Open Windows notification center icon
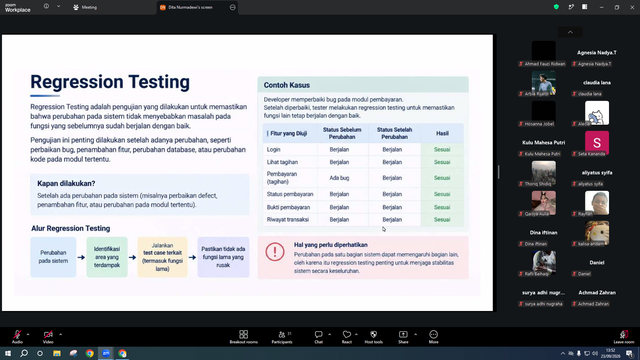The height and width of the screenshot is (360, 640). 630,353
